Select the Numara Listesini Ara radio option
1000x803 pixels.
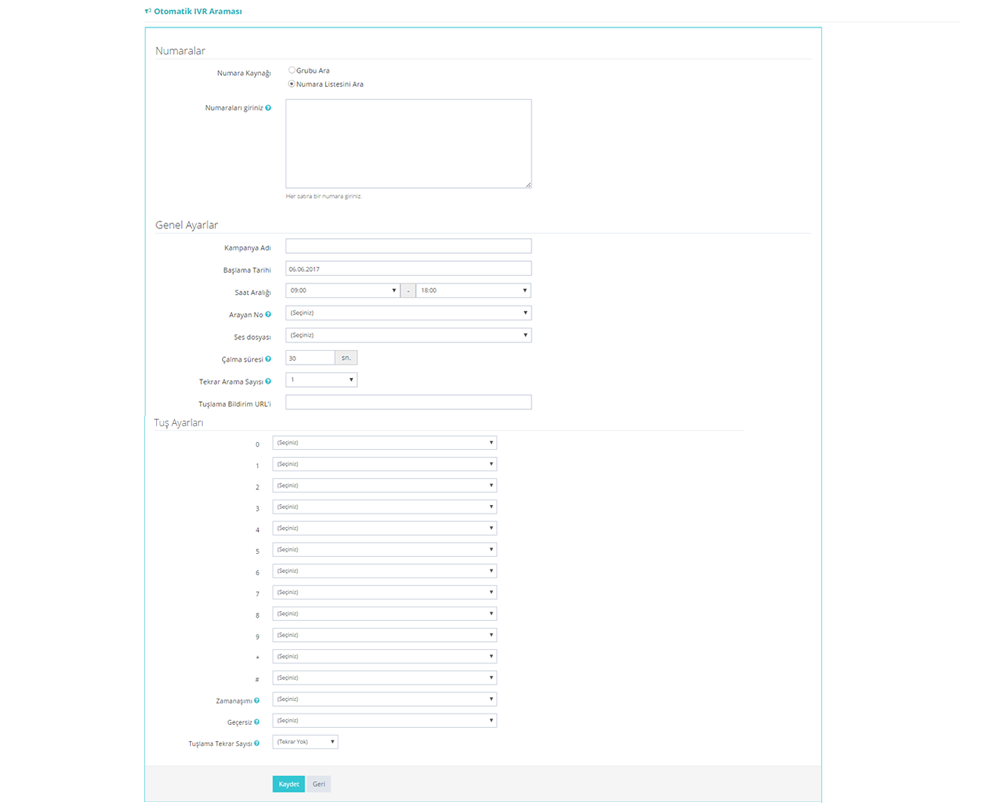292,84
